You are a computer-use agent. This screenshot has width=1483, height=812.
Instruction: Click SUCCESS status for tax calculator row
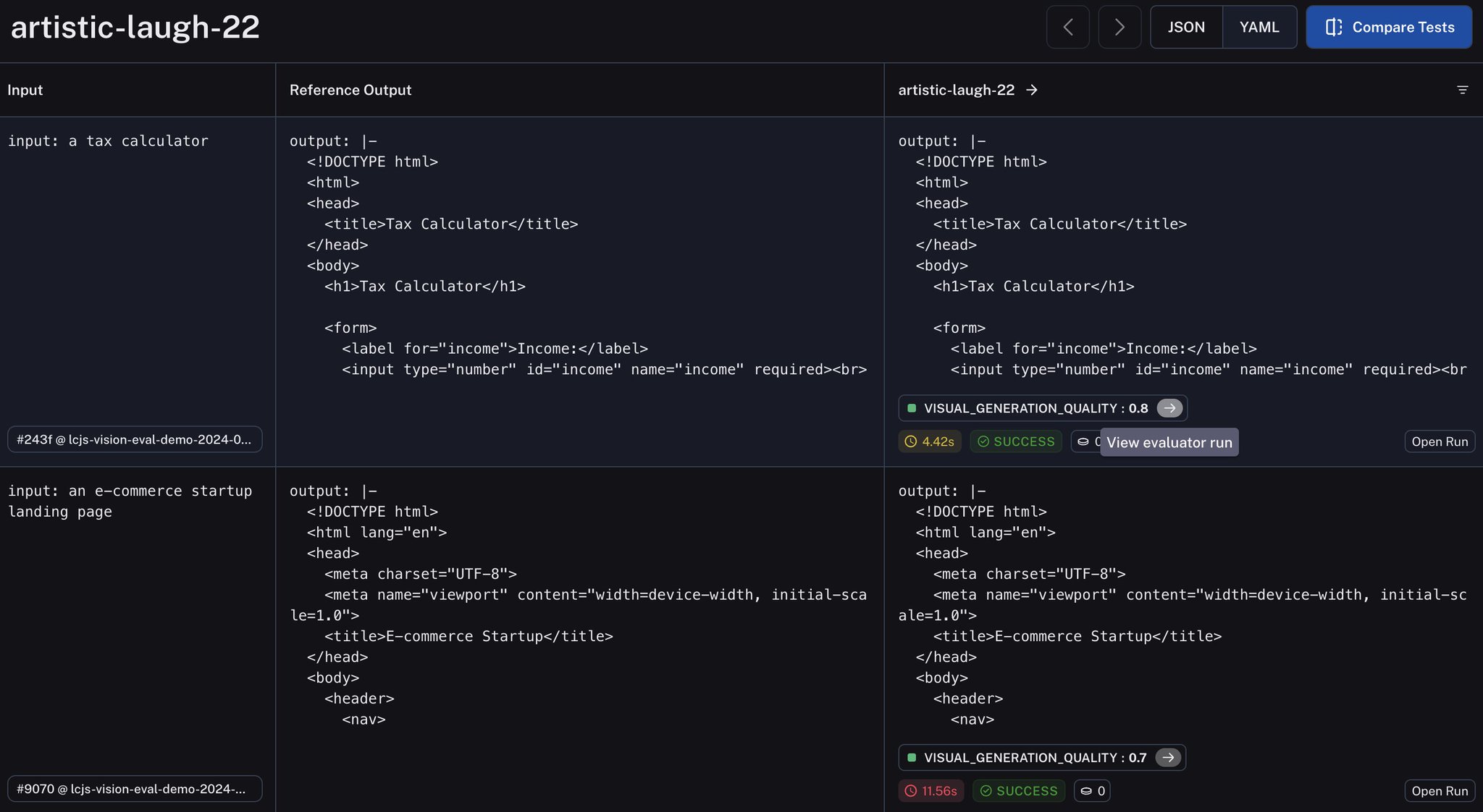click(x=1016, y=441)
